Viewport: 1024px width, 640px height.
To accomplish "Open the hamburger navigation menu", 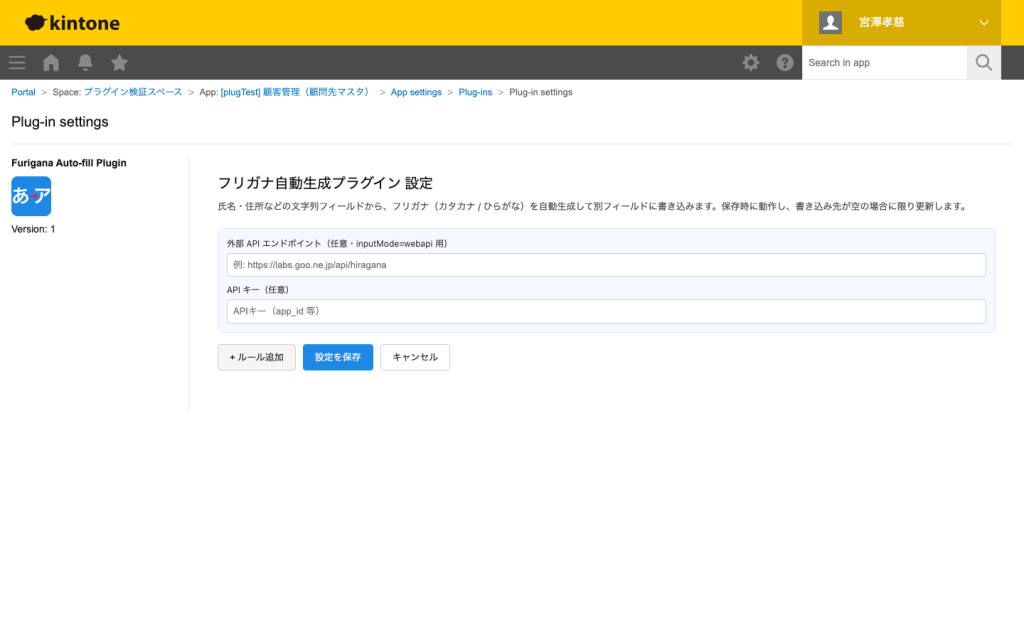I will [x=16, y=62].
